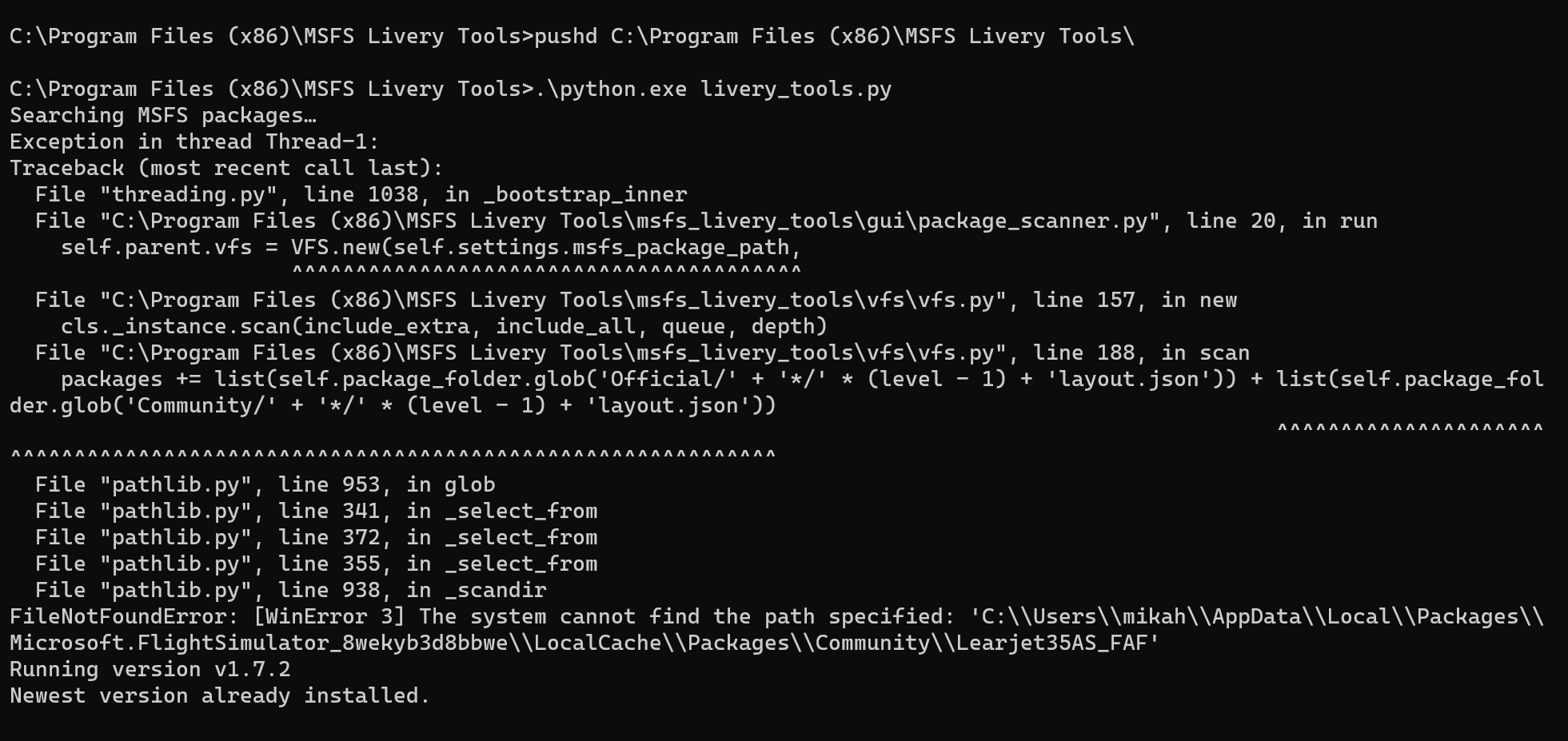Click the "Running version v1.7.2" line

(150, 669)
